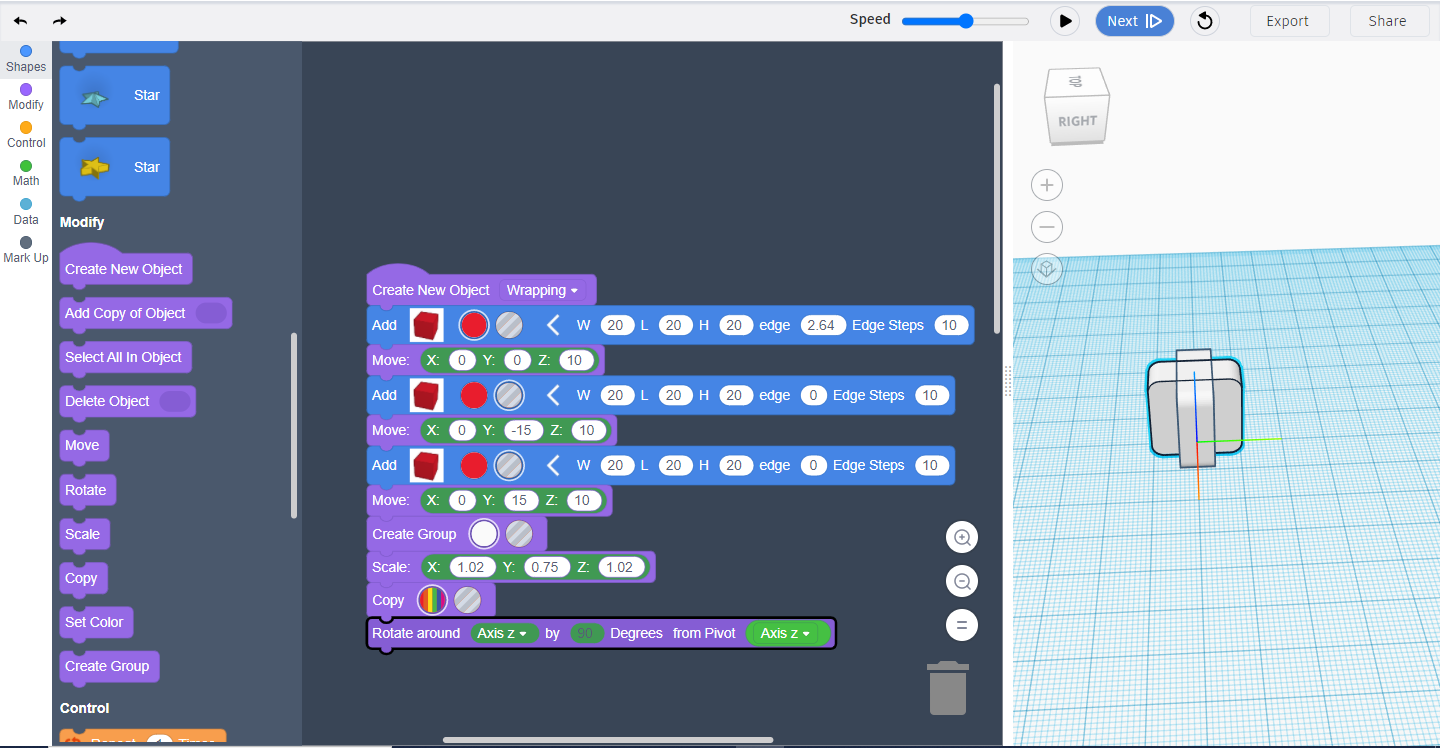Click the reset circular arrow icon
This screenshot has height=748, width=1440.
click(1204, 21)
